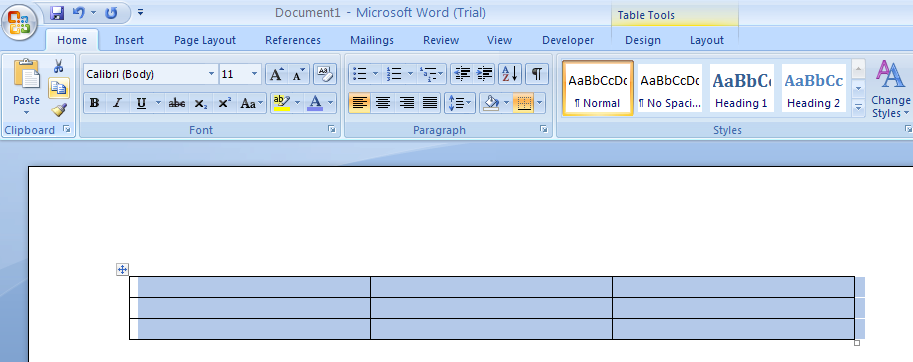
Task: Go to the Review tab
Action: click(441, 40)
